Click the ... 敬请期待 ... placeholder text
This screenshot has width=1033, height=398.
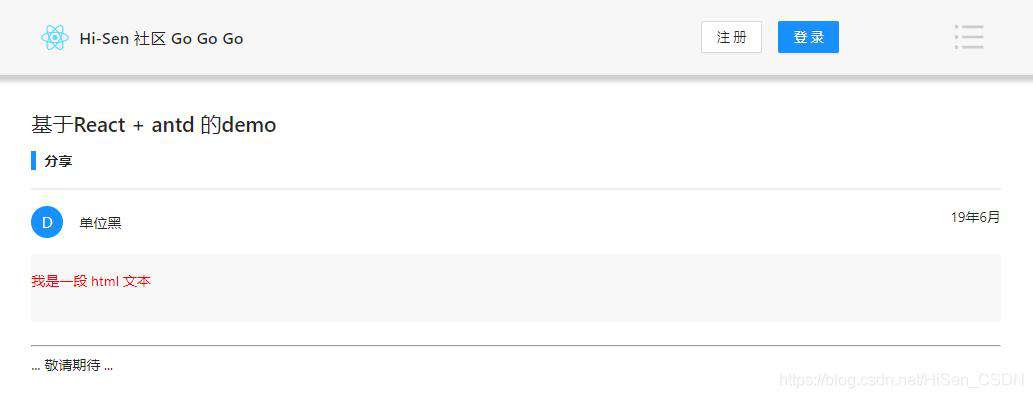click(72, 366)
